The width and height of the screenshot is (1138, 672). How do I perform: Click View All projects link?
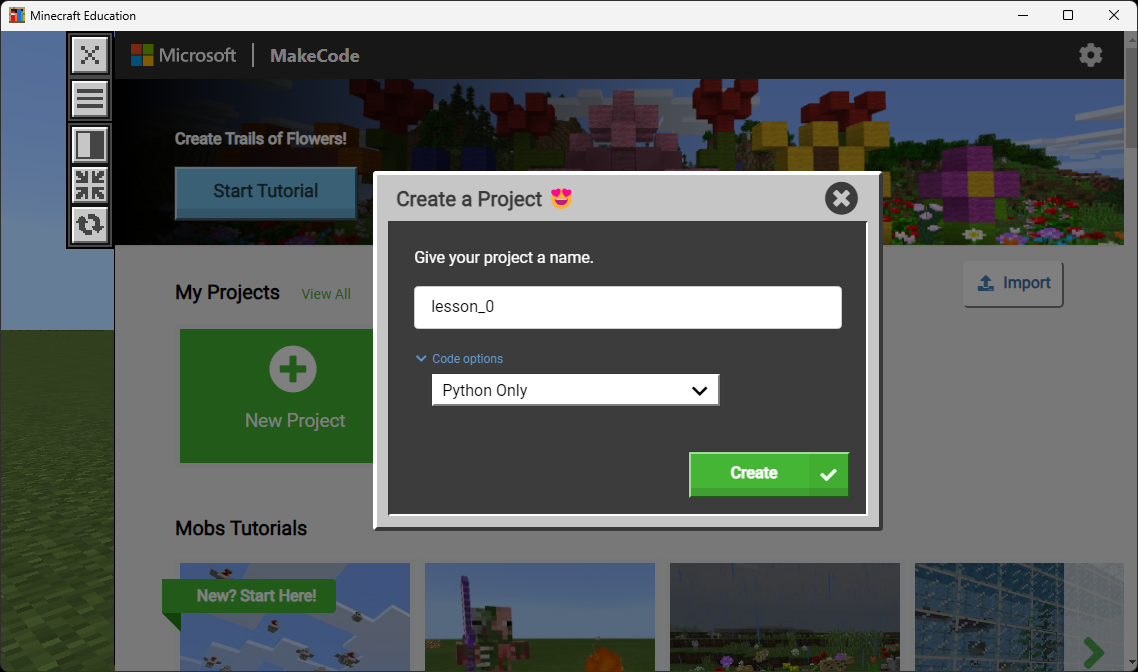coord(326,294)
